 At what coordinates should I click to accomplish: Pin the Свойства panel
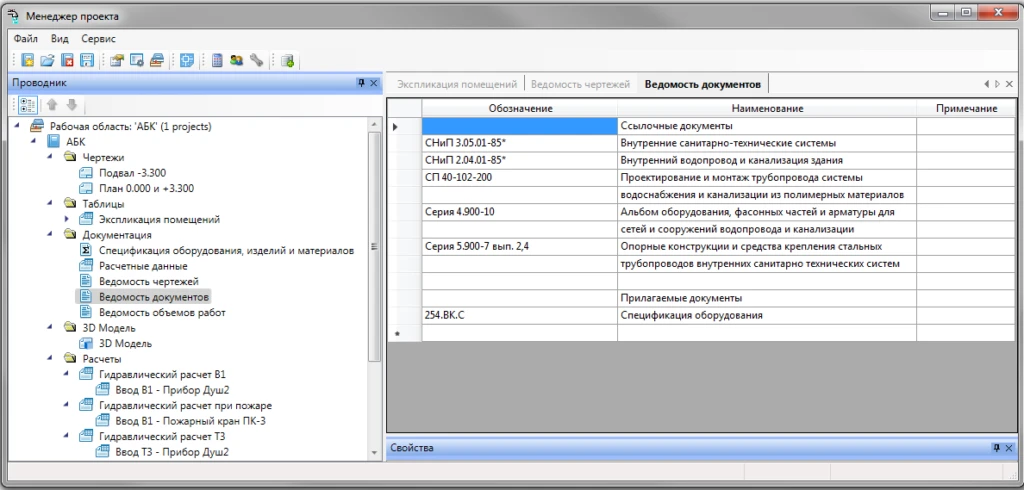pyautogui.click(x=996, y=448)
